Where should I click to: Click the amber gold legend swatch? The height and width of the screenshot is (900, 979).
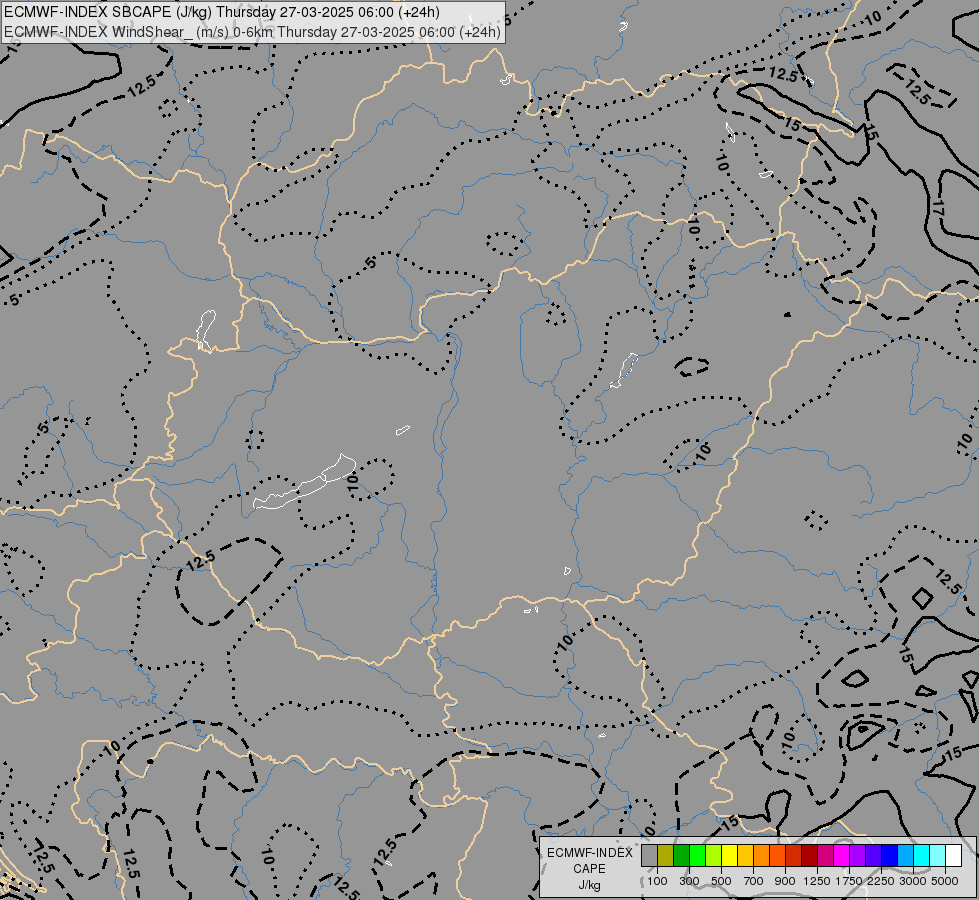[x=745, y=856]
